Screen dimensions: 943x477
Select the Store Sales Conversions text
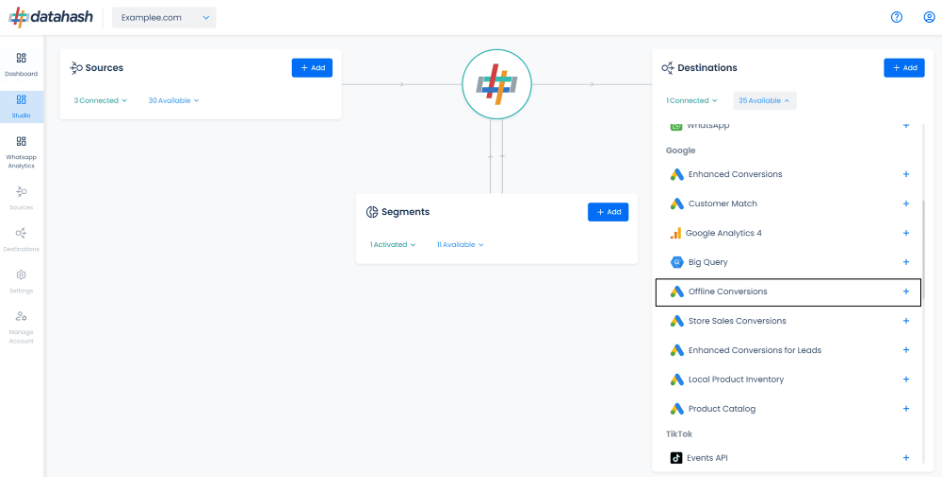tap(737, 321)
